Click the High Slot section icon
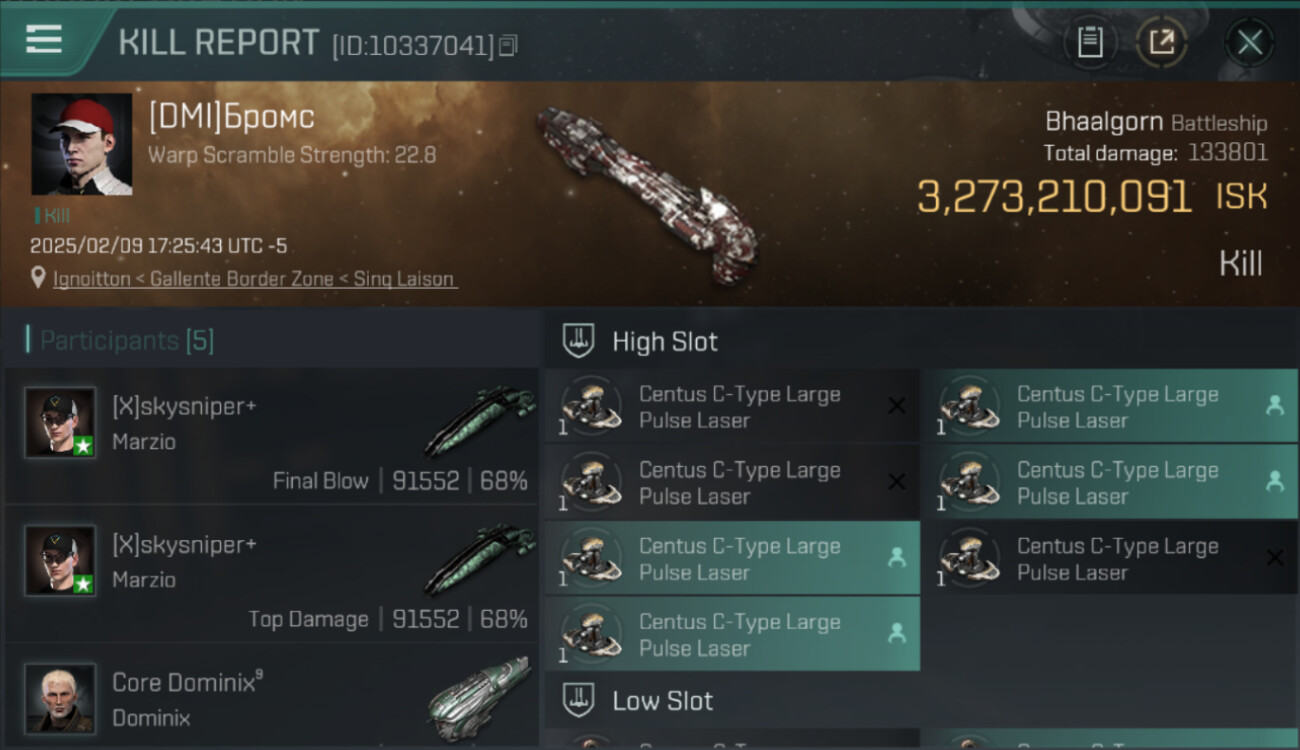The image size is (1300, 750). click(579, 341)
